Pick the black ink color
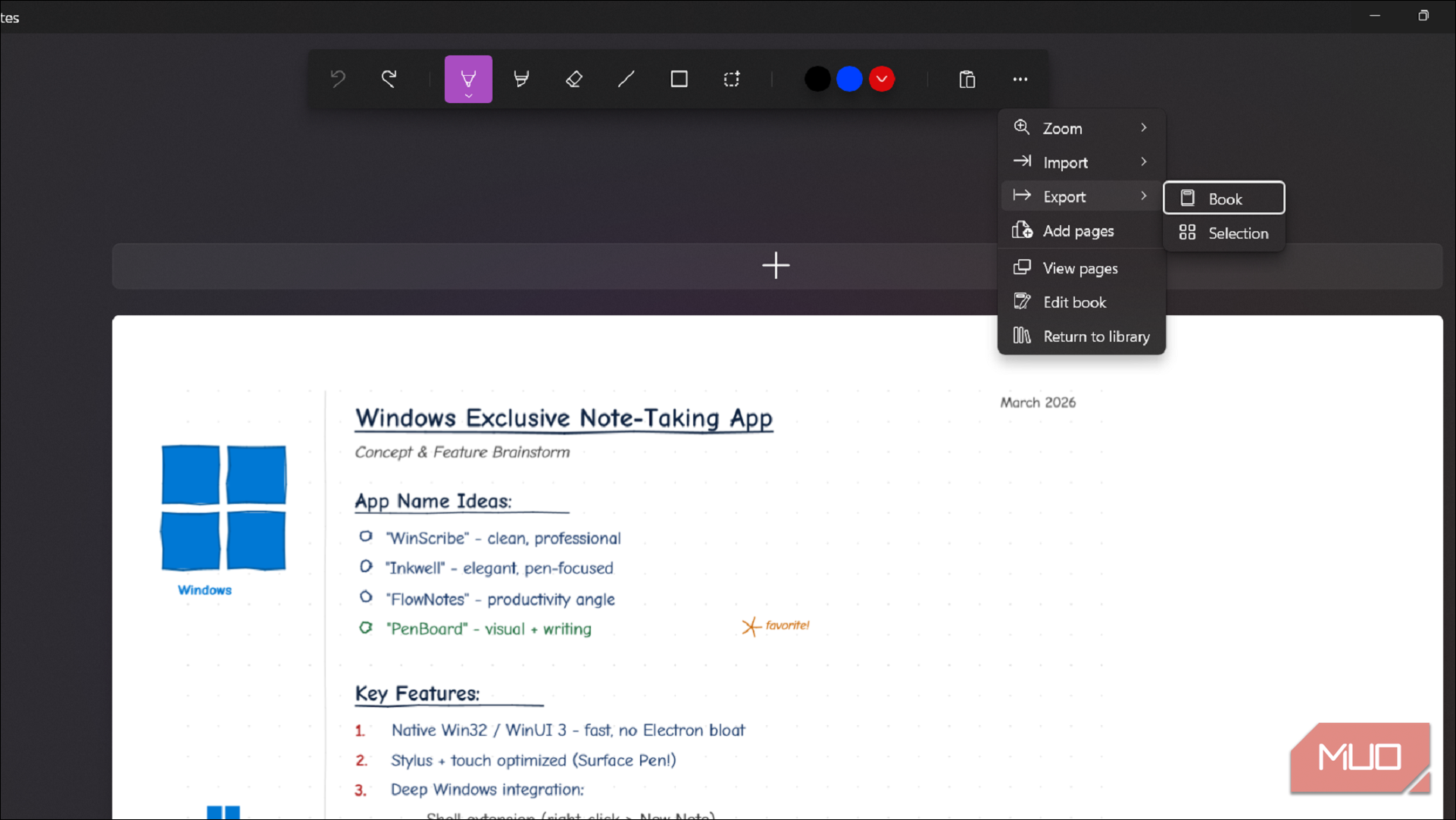The height and width of the screenshot is (820, 1456). [x=817, y=79]
